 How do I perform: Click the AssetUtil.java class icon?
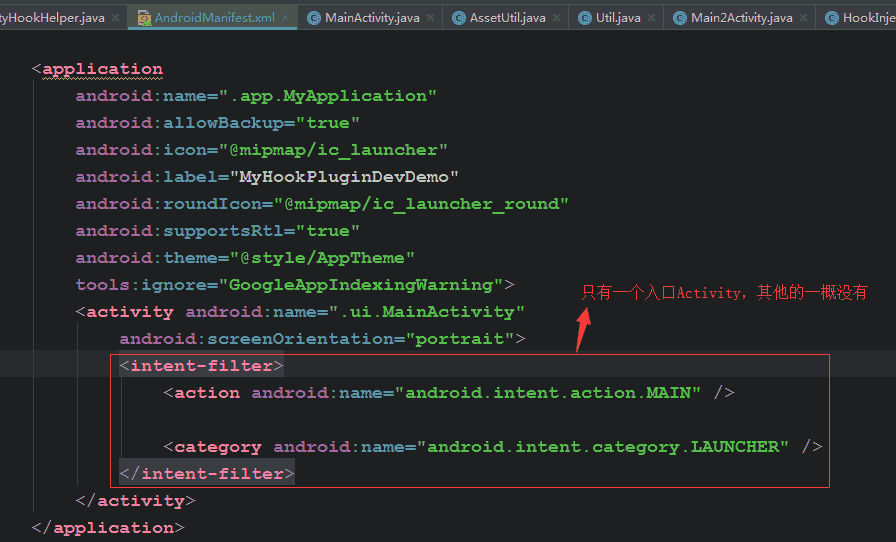[x=458, y=18]
